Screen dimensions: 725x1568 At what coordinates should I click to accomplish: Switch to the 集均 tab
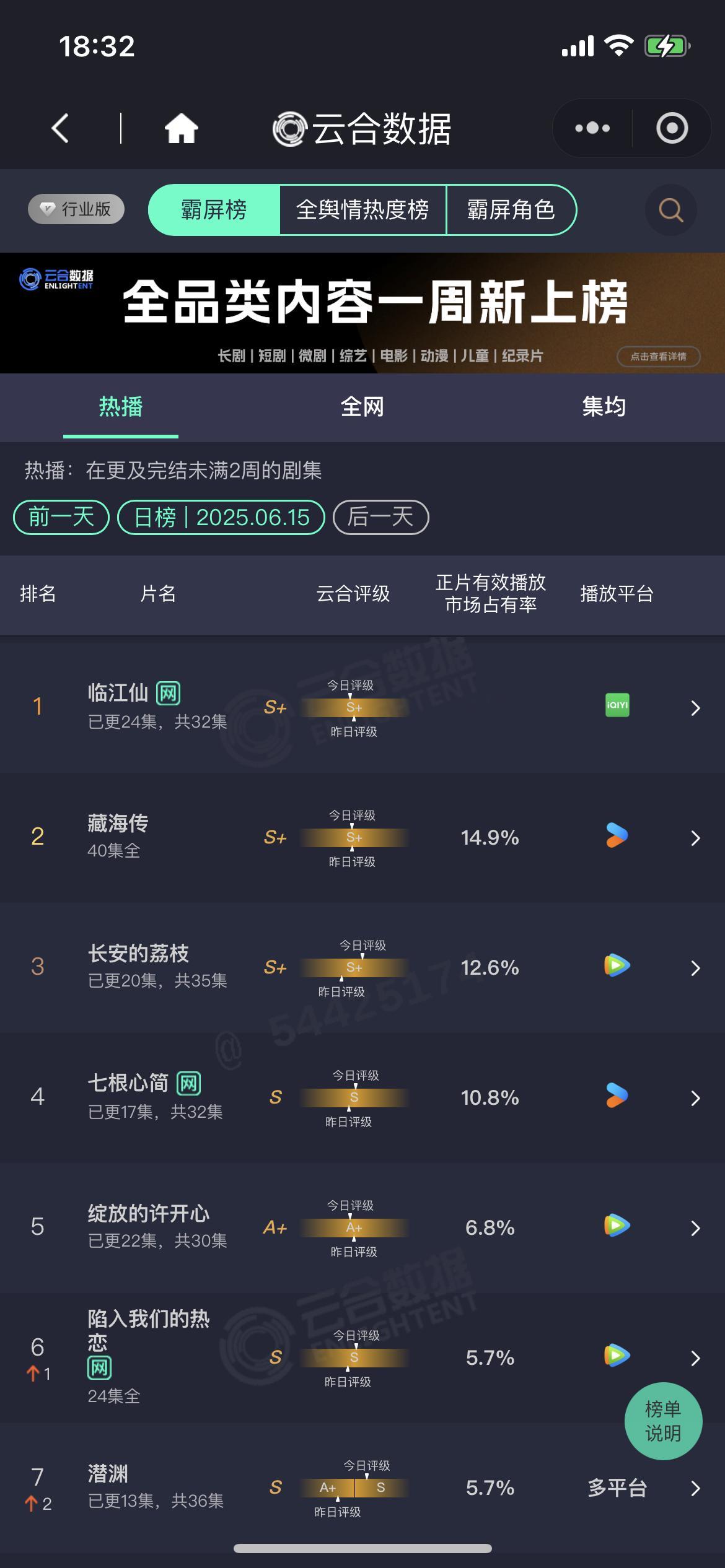pyautogui.click(x=604, y=407)
